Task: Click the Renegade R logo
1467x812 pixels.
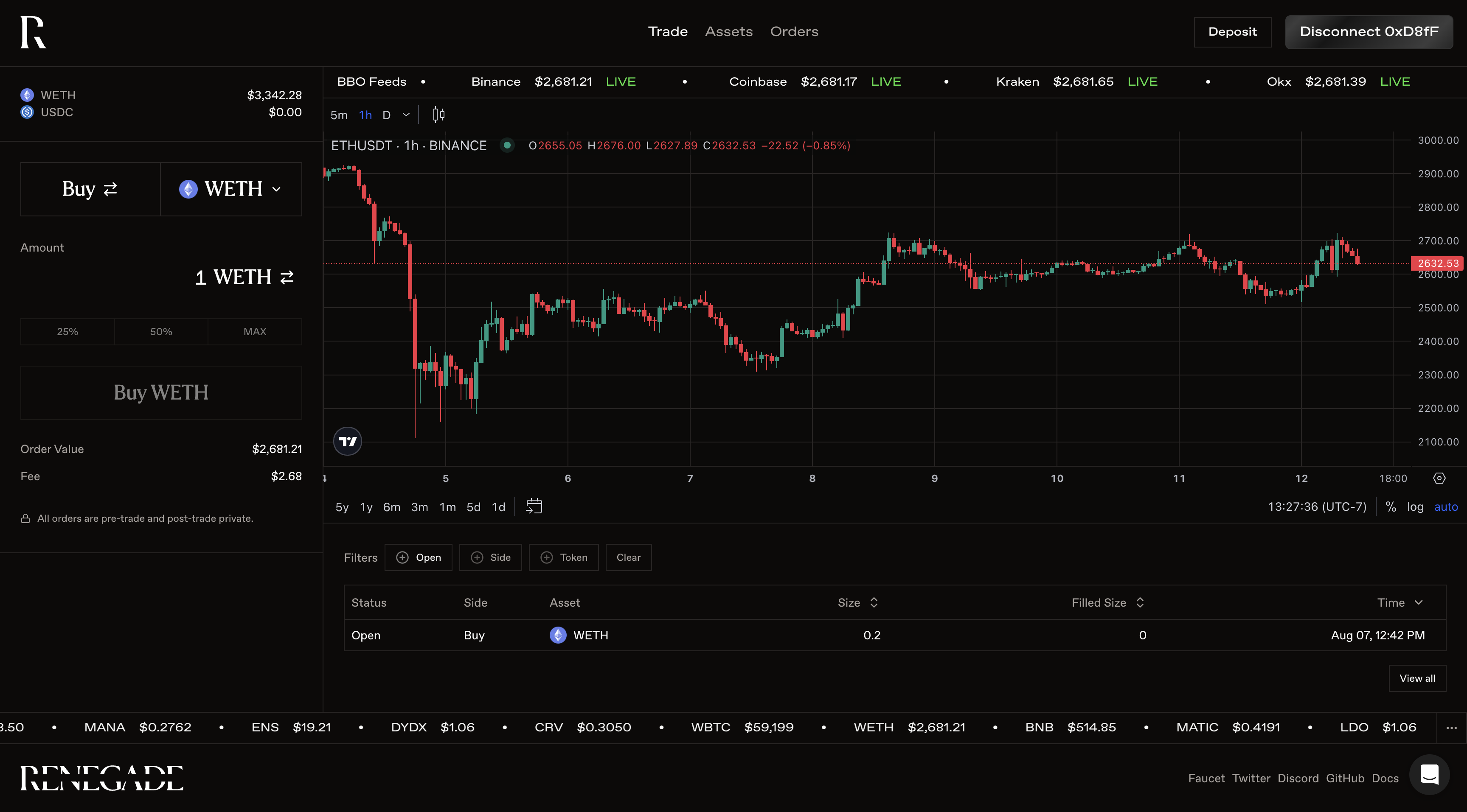Action: (x=33, y=32)
